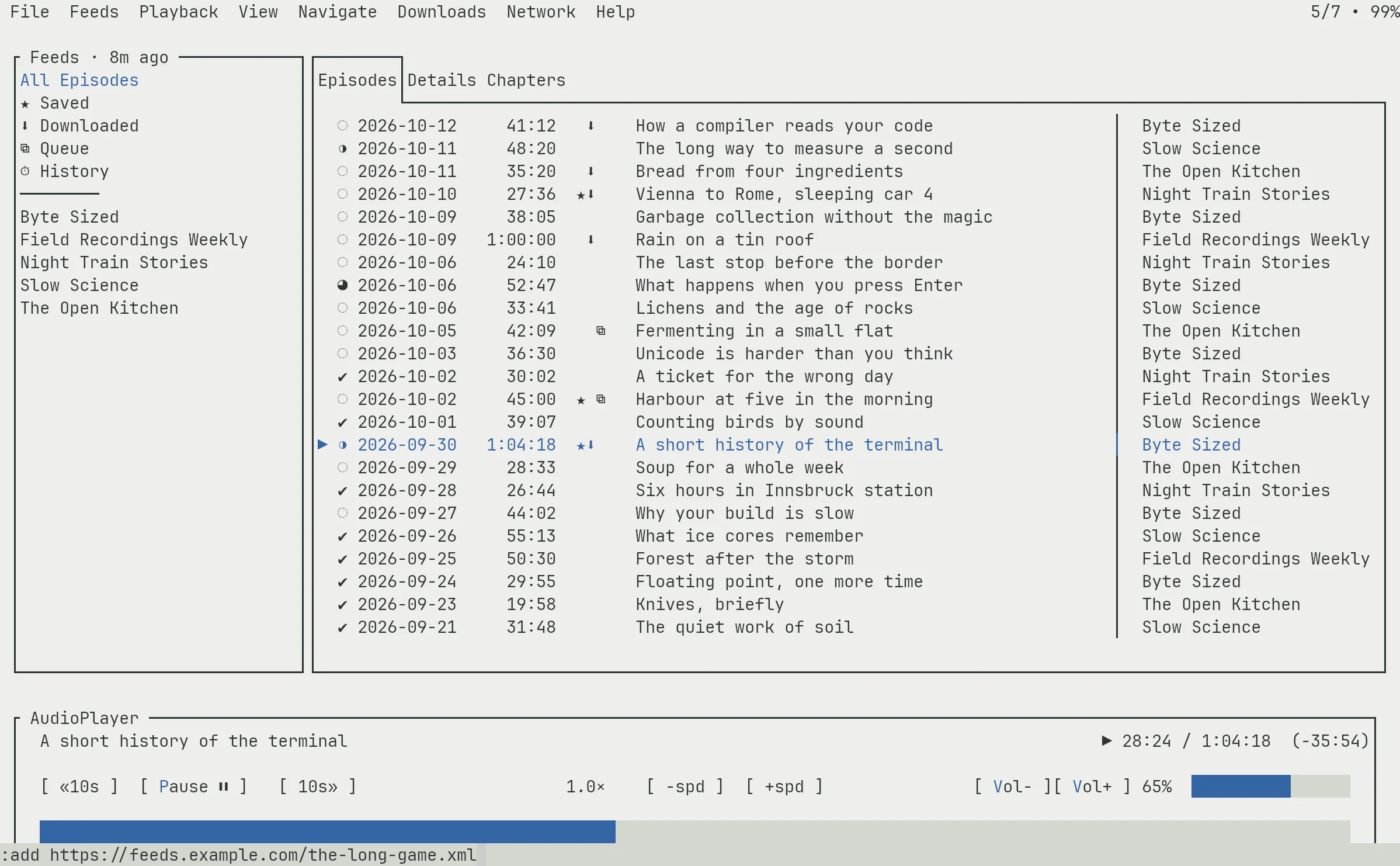1400x866 pixels.
Task: Toggle checkmark on 'Counting birds by sound'
Action: point(343,422)
